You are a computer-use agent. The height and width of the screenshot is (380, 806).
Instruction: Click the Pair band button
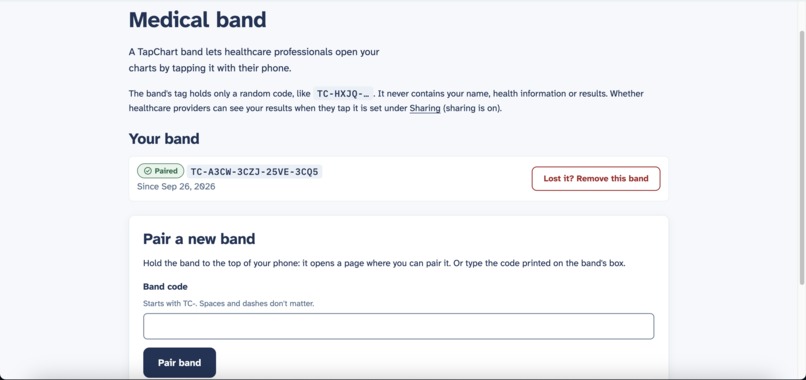click(179, 363)
